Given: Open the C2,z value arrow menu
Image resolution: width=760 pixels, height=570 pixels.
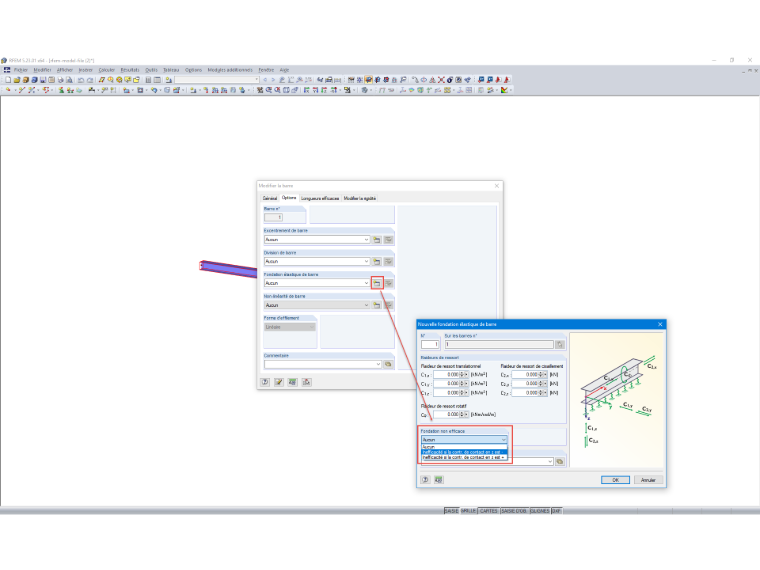Looking at the screenshot, I should (546, 393).
